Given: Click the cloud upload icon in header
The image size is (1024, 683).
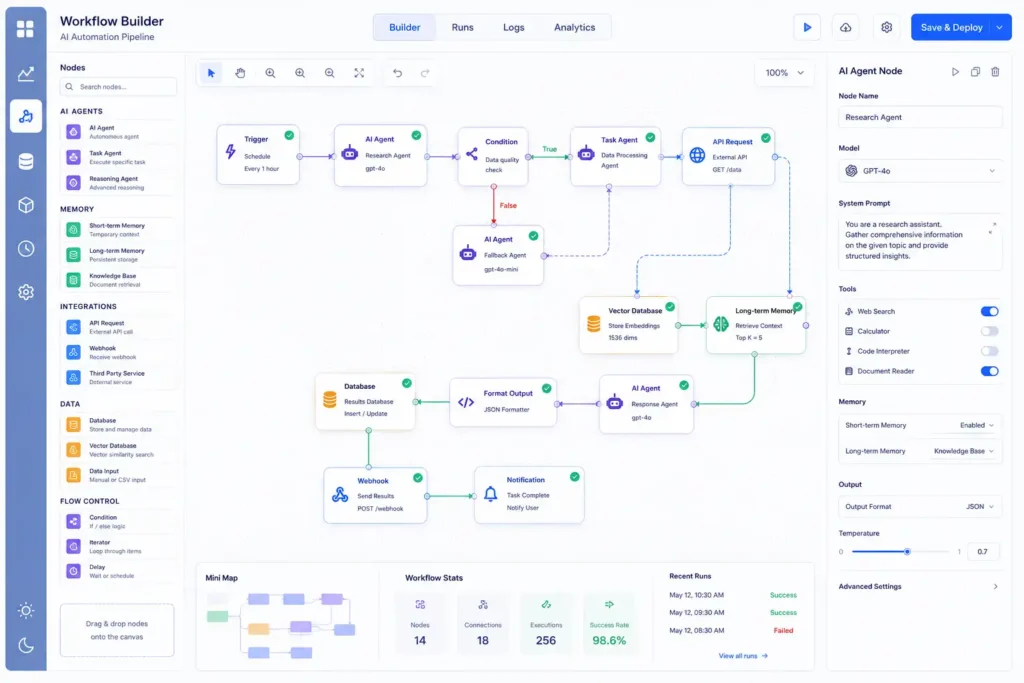Looking at the screenshot, I should 846,27.
